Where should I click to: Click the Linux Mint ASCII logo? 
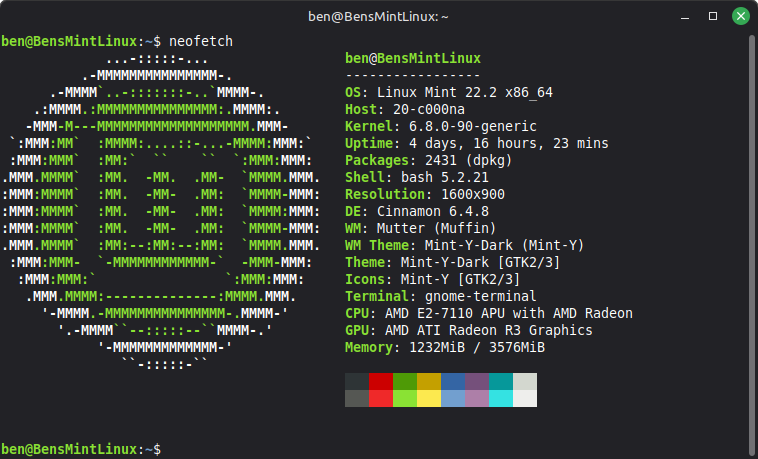point(162,210)
